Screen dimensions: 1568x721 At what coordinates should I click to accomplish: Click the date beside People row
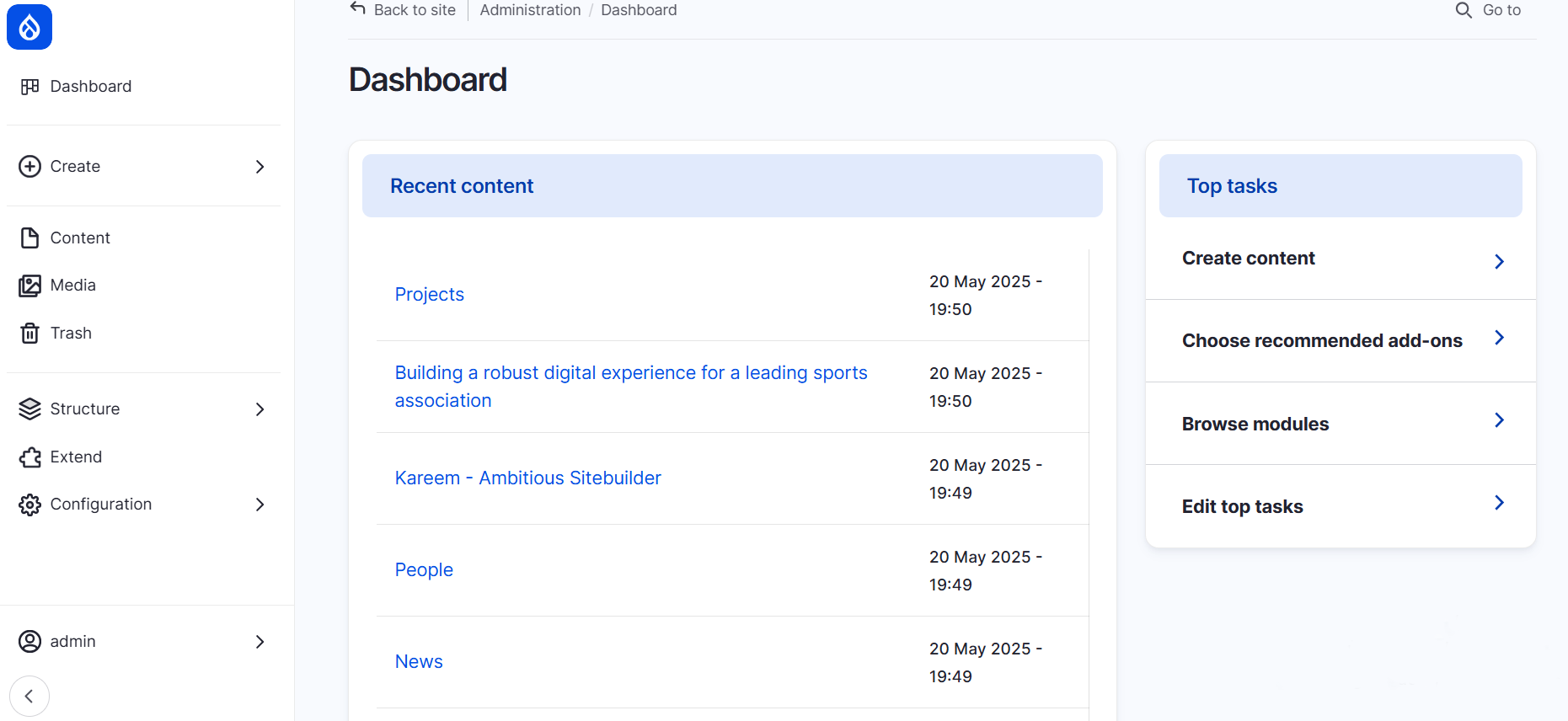pos(986,571)
